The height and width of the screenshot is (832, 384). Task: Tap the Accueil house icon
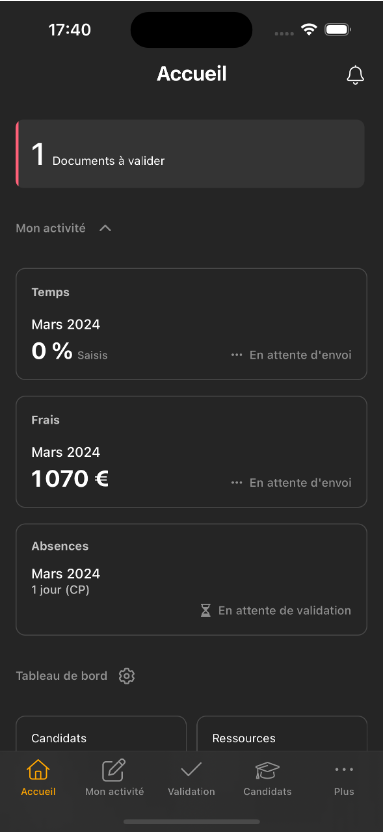(38, 769)
